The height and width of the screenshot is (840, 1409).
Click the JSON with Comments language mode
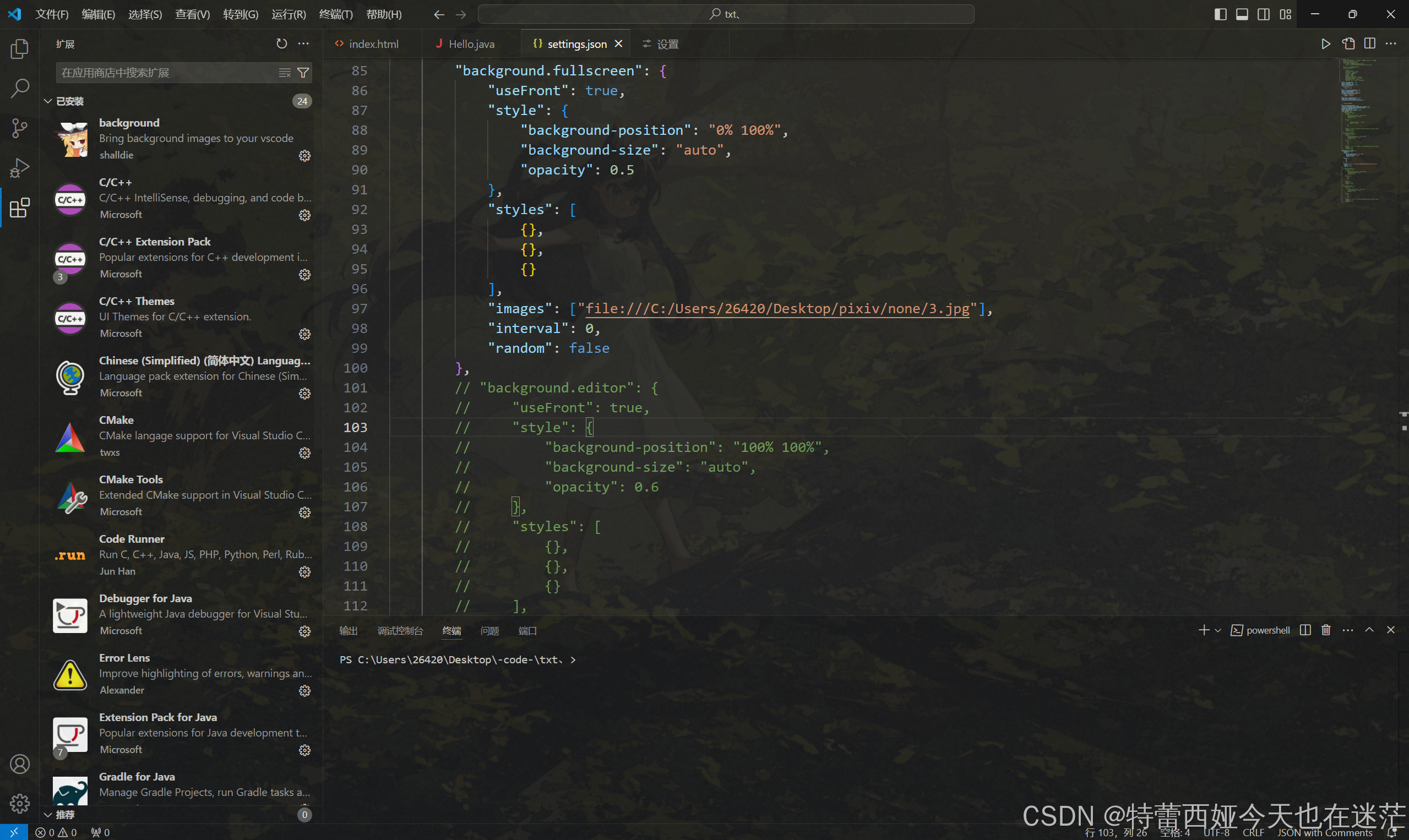tap(1325, 833)
